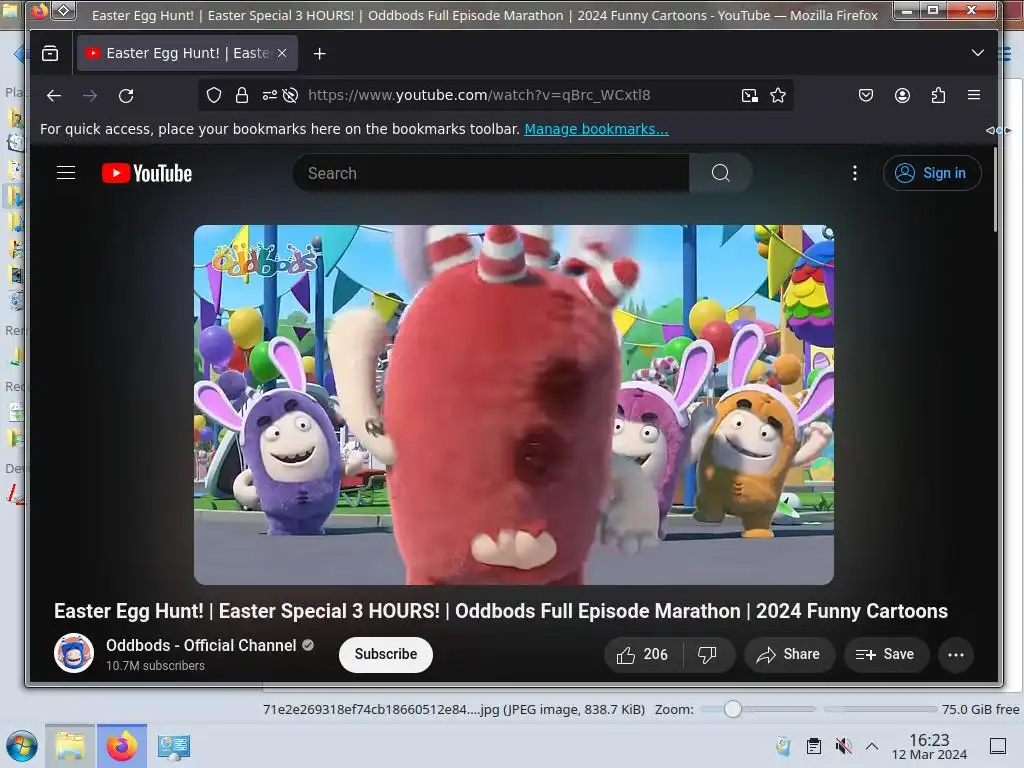This screenshot has height=768, width=1024.
Task: Open clock showing 16:23
Action: click(929, 746)
